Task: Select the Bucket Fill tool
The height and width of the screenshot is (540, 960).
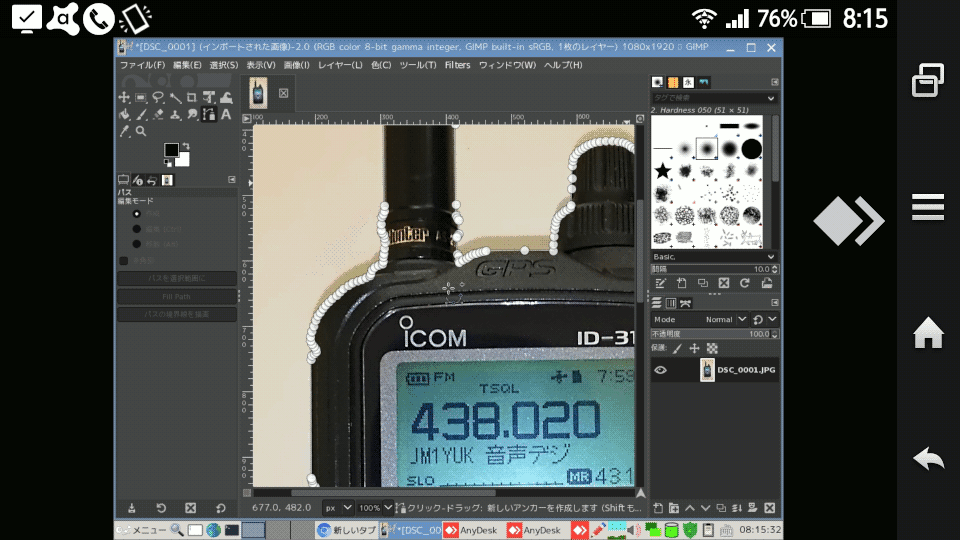Action: coord(124,114)
